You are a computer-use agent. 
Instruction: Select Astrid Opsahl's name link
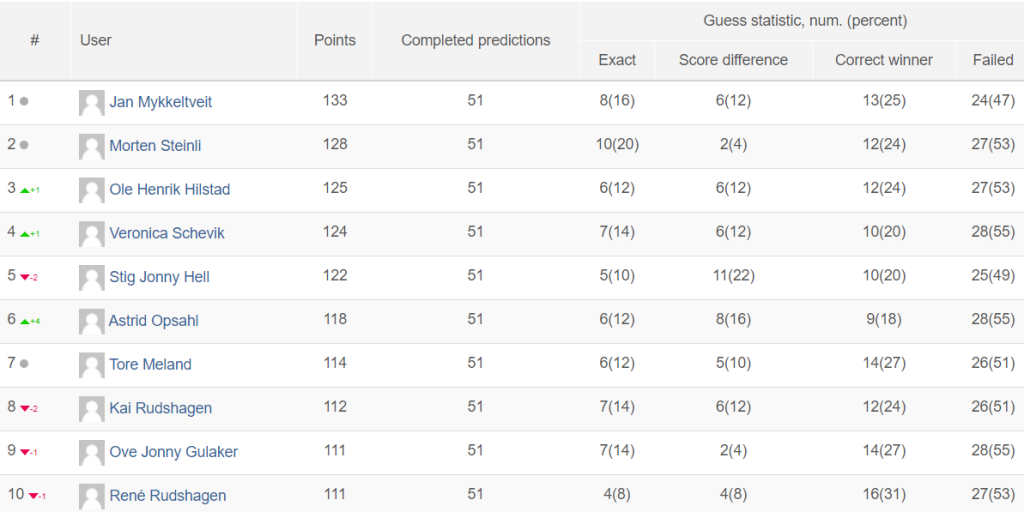(153, 321)
